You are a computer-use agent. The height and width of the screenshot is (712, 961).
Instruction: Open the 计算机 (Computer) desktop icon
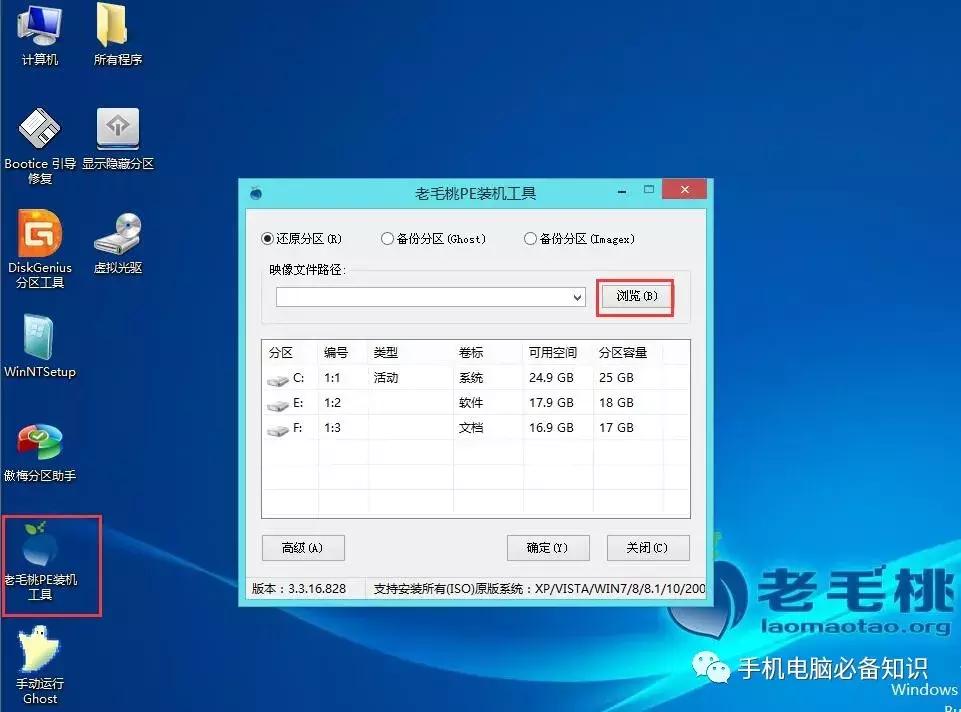point(39,35)
